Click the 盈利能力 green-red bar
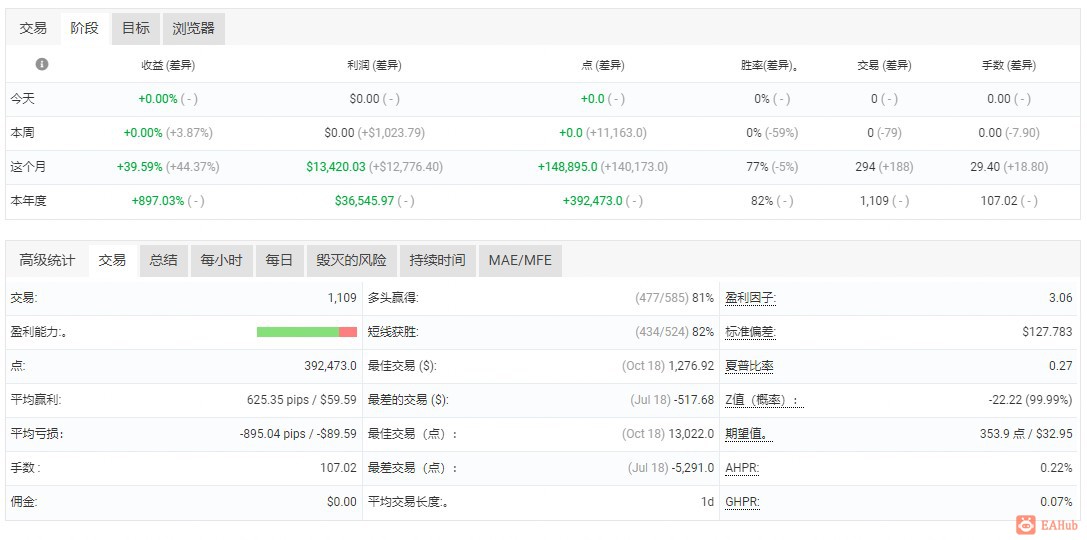1087x540 pixels. pos(306,332)
